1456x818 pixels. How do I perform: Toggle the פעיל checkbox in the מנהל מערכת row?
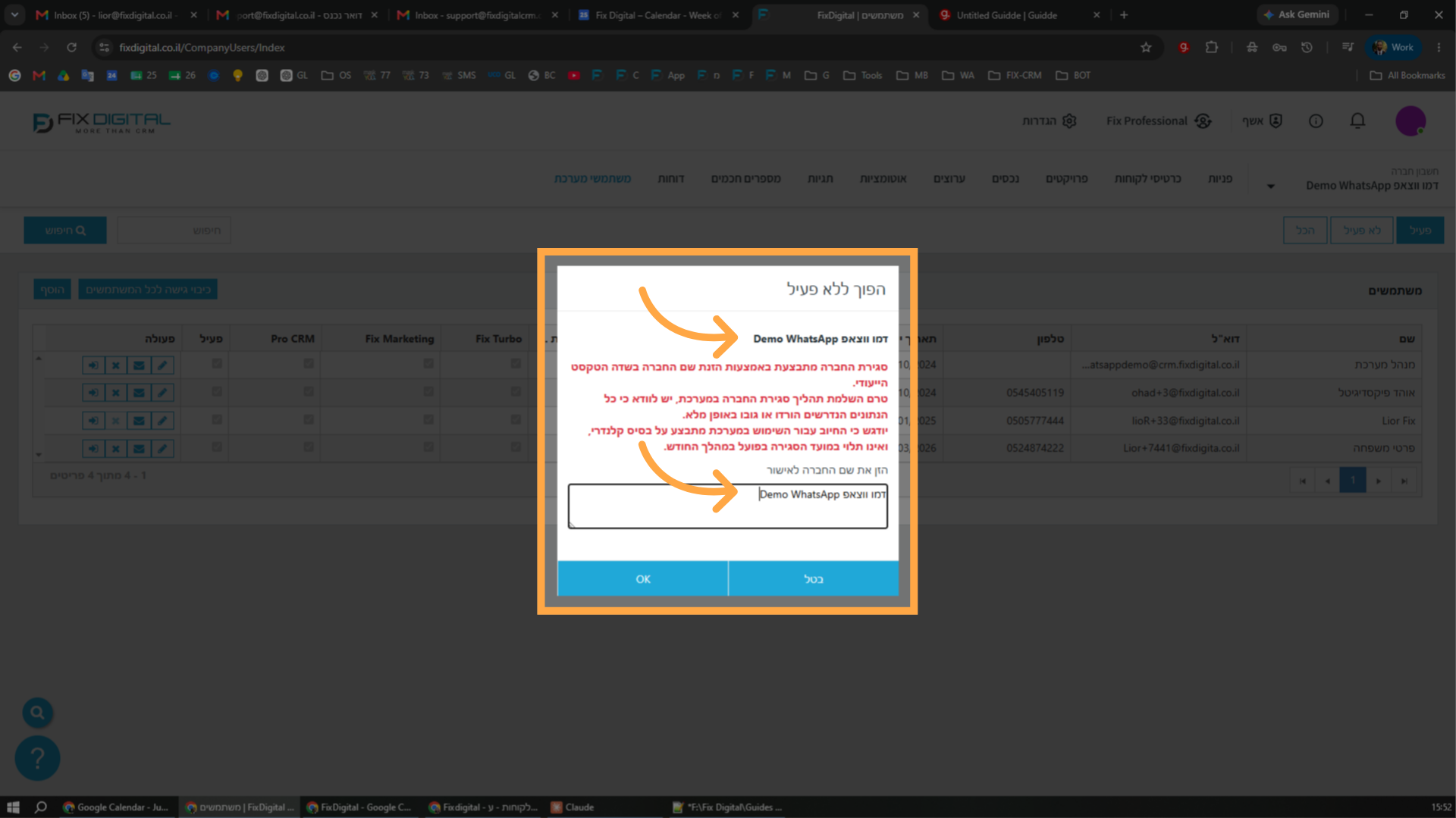click(x=217, y=364)
